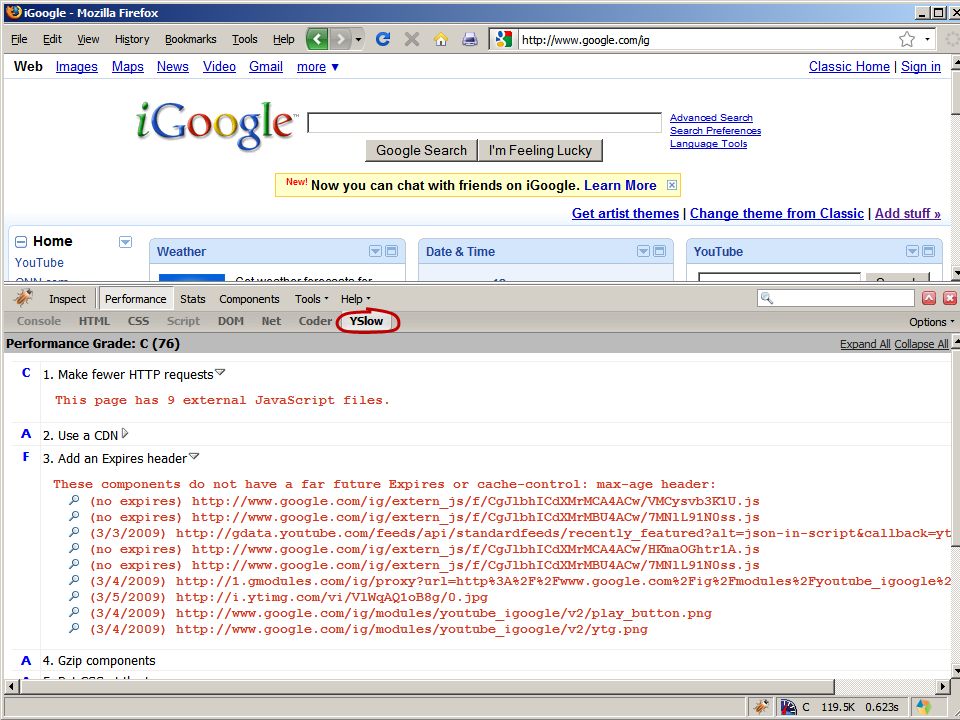Click the Firebug bug icon in the panel toolbar
This screenshot has height=720, width=960.
click(23, 298)
